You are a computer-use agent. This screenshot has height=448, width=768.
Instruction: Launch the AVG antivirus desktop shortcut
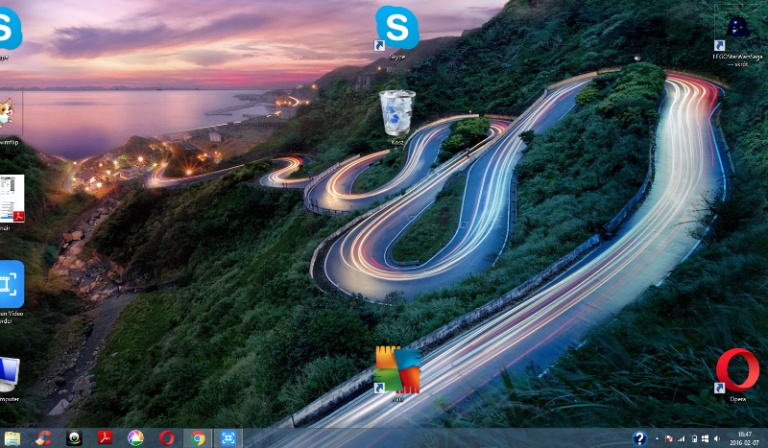click(x=397, y=370)
